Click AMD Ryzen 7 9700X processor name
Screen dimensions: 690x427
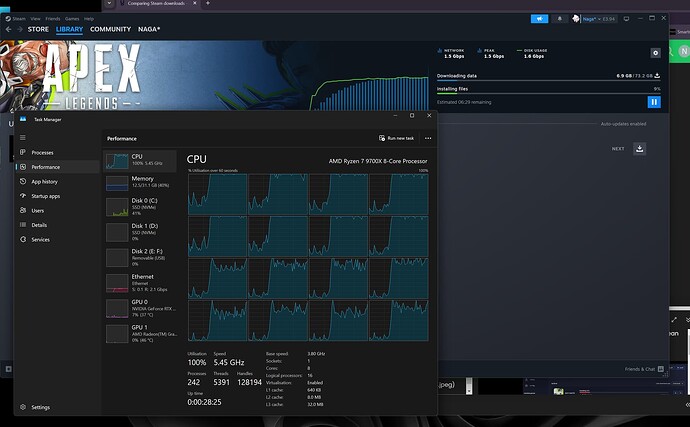pyautogui.click(x=378, y=161)
